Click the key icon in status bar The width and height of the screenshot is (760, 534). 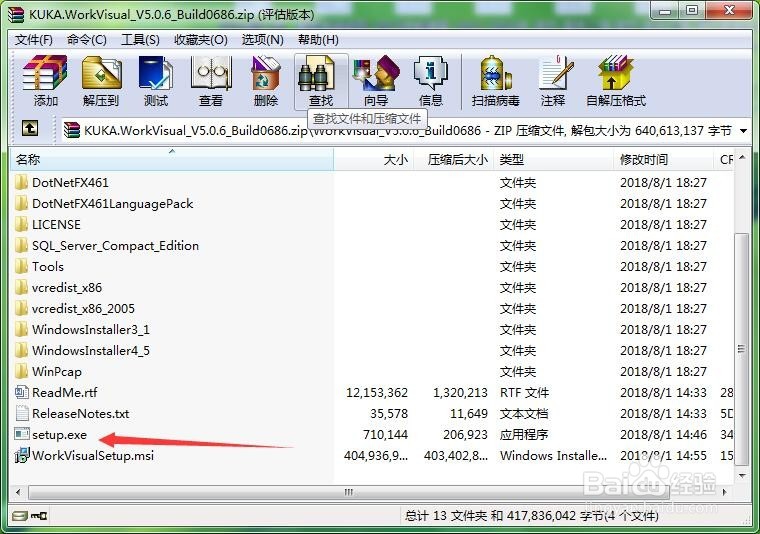(x=39, y=516)
